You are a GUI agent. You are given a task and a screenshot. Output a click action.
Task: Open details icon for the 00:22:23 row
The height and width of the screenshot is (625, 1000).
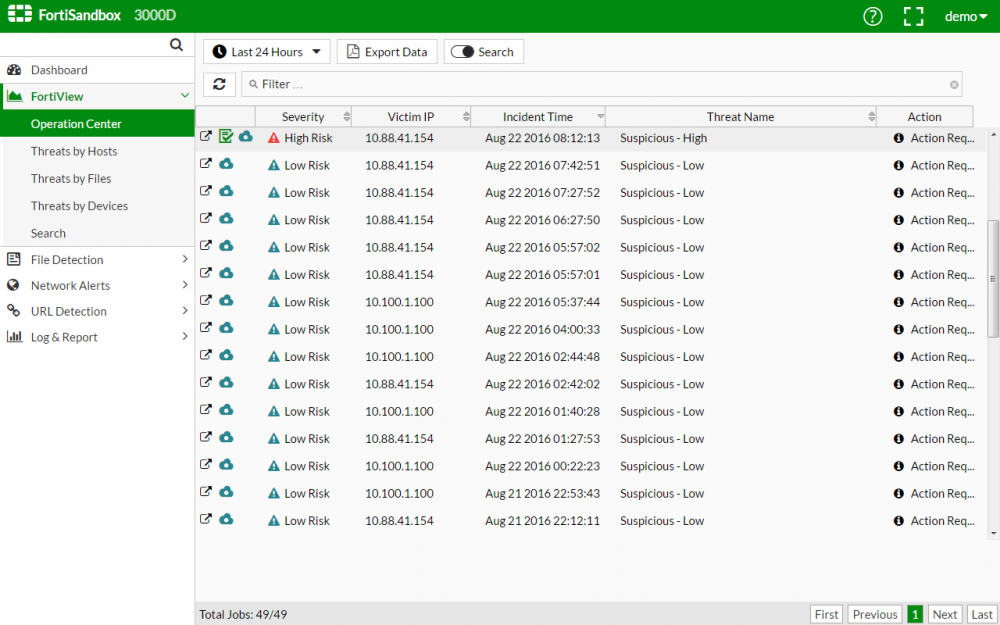205,464
